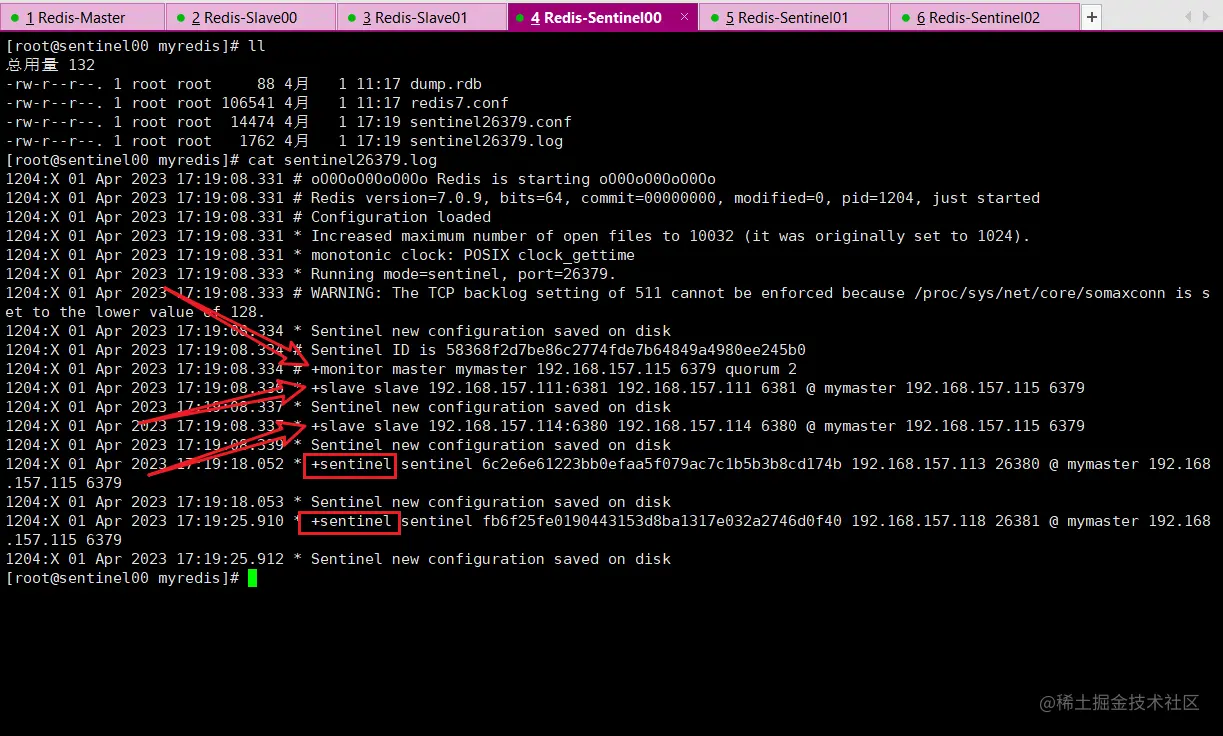Click the 'Redis is starting' log line
1223x736 pixels.
(361, 179)
